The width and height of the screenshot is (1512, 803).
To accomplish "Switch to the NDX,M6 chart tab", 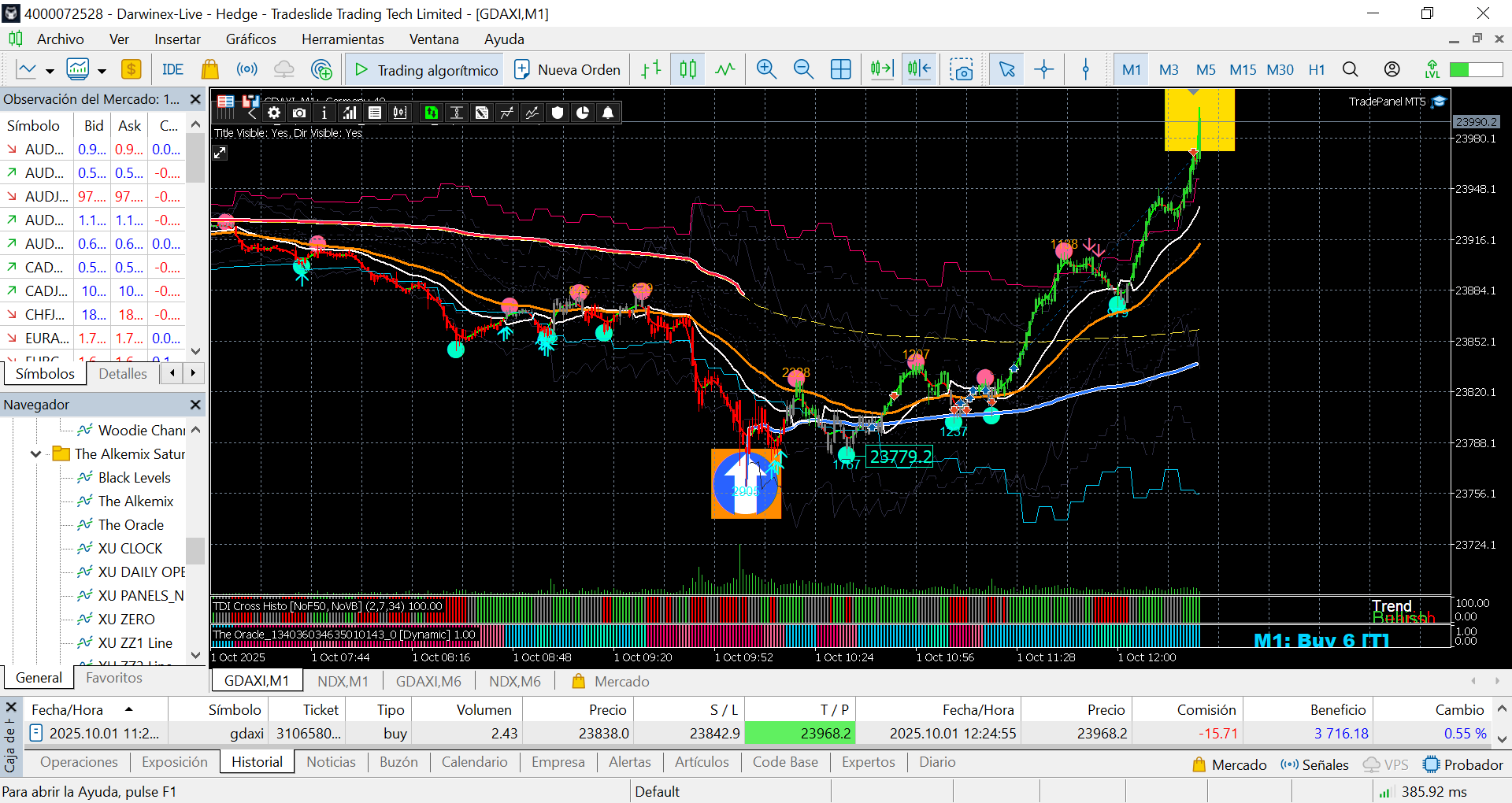I will click(x=514, y=681).
